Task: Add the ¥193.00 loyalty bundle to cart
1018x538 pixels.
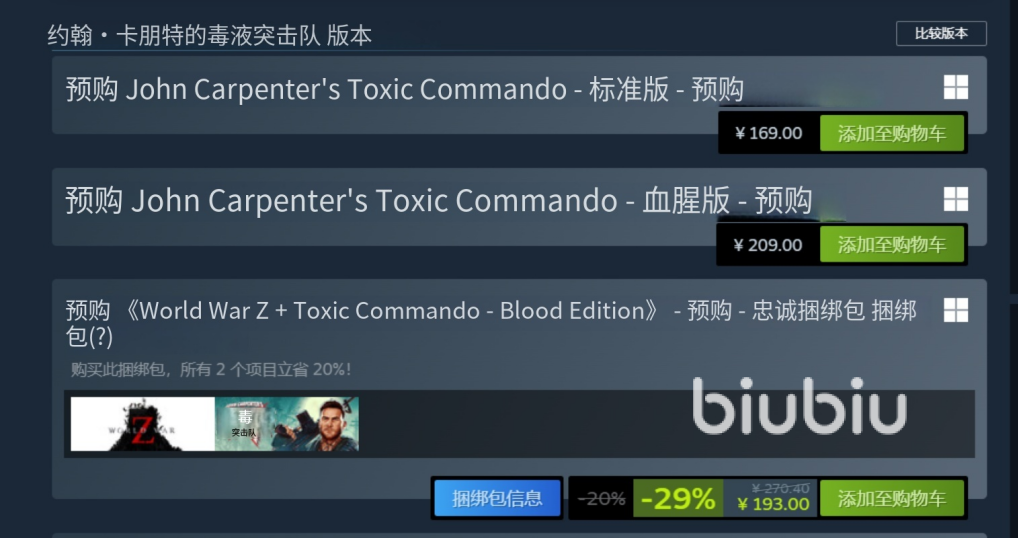Action: click(891, 498)
